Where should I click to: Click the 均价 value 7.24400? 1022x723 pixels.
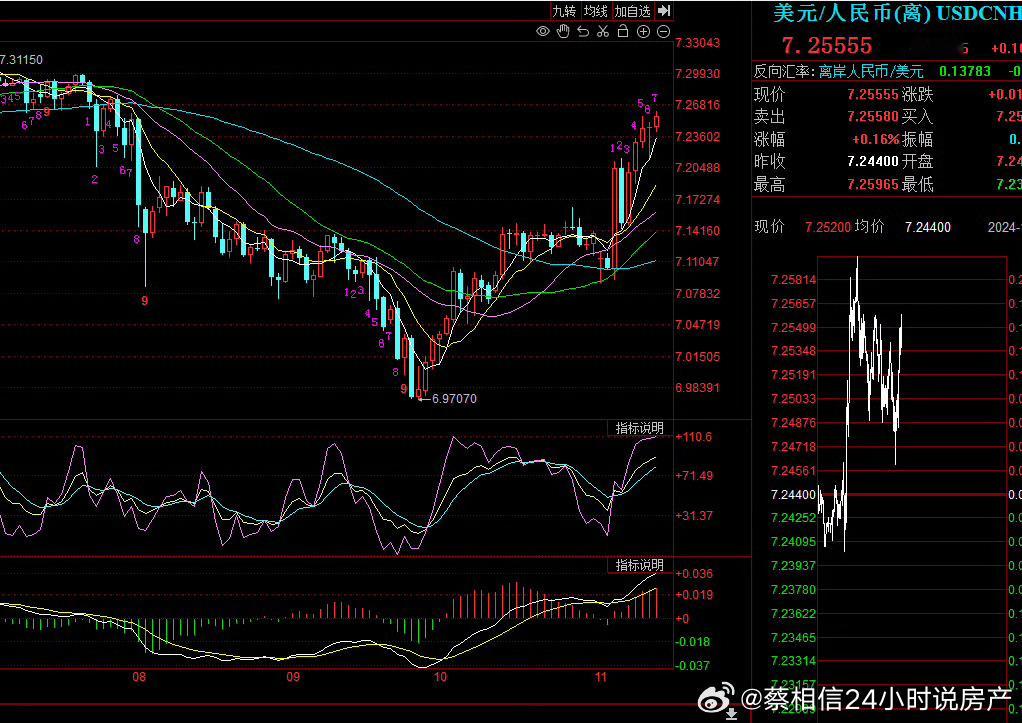(927, 227)
